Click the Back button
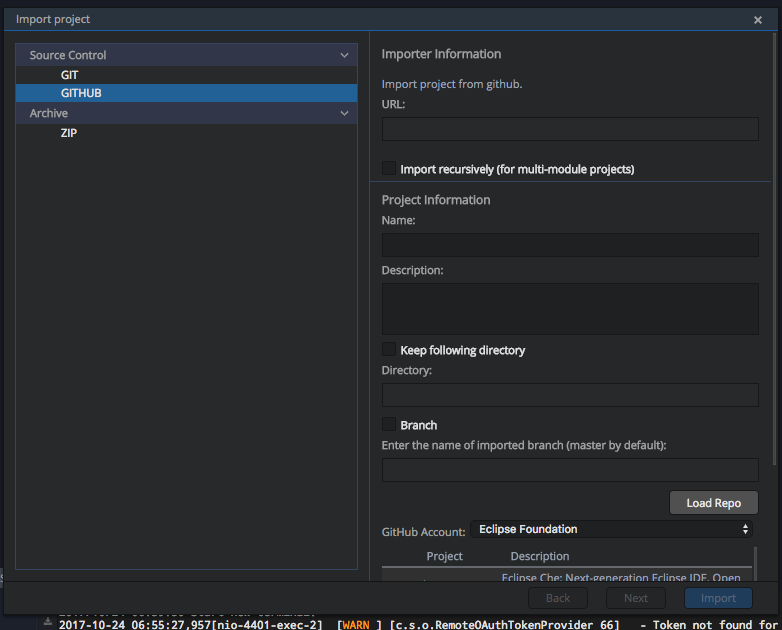 point(558,598)
